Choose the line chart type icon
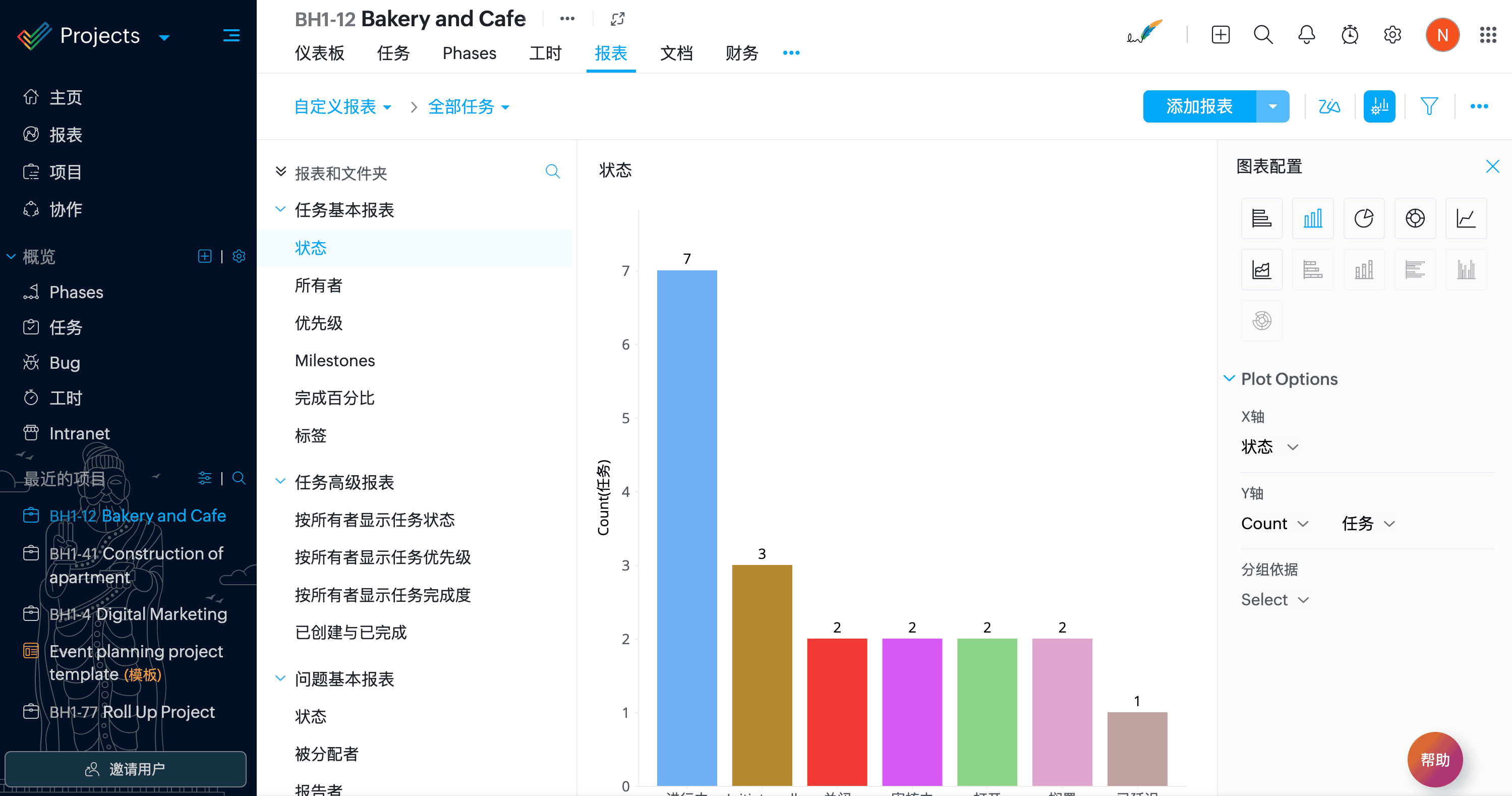 tap(1466, 218)
